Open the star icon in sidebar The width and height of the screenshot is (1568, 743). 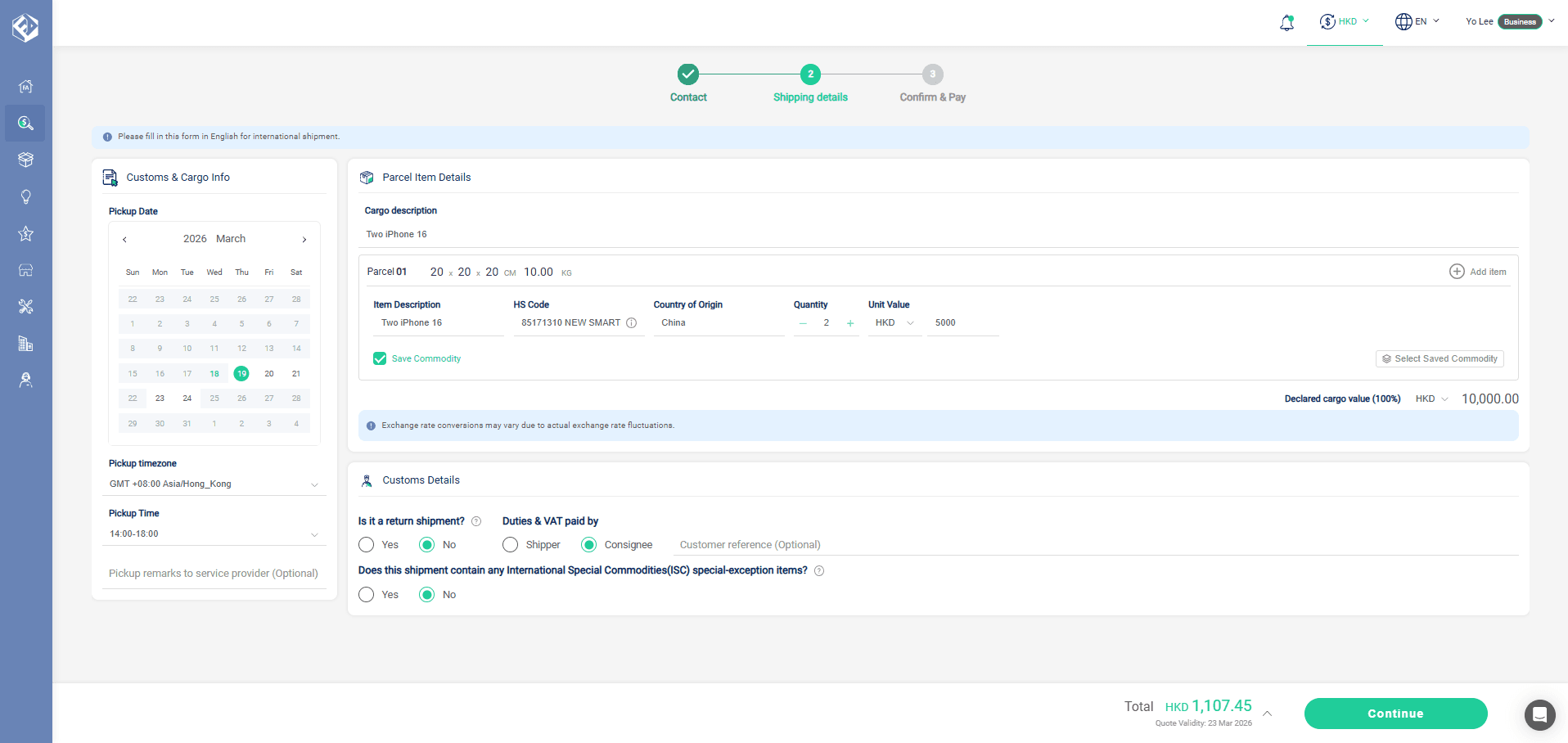point(25,233)
